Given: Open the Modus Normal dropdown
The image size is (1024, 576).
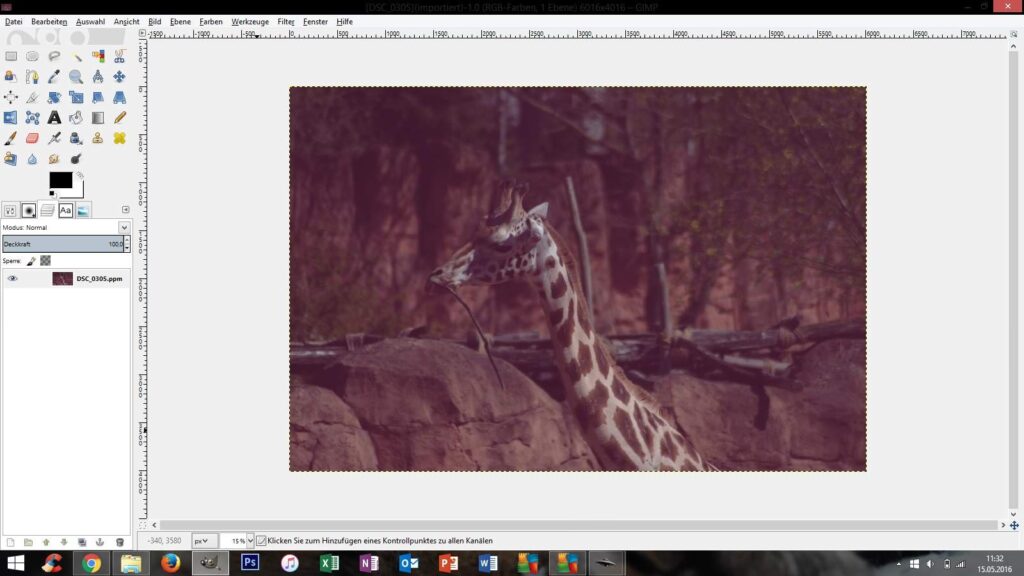Looking at the screenshot, I should tap(124, 227).
